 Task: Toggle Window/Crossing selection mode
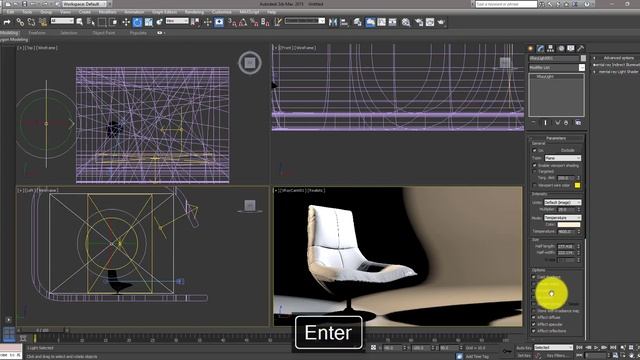[x=113, y=22]
